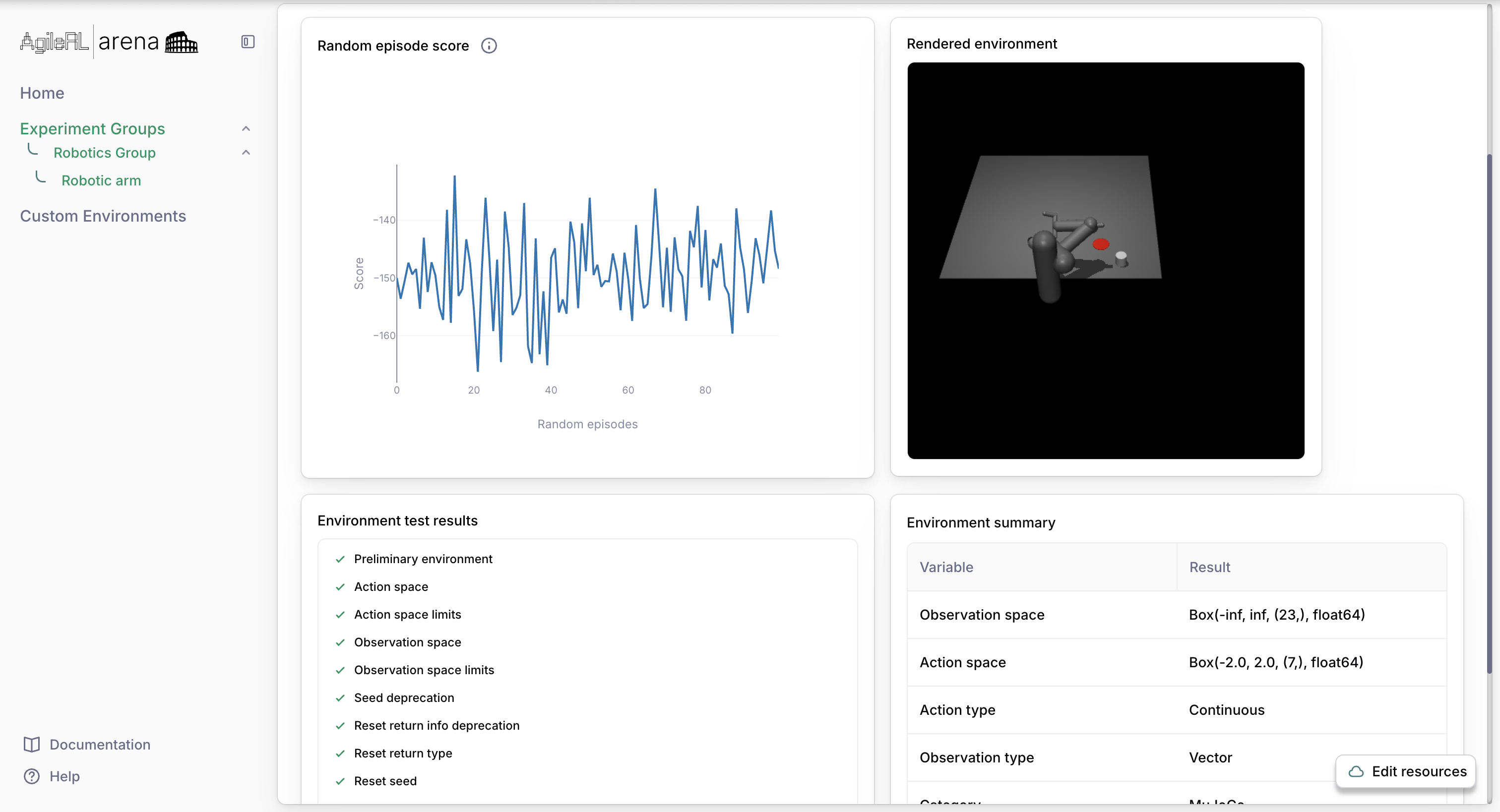Click the checkmark beside Reset seed
Screen dimensions: 1500x812
[x=341, y=781]
